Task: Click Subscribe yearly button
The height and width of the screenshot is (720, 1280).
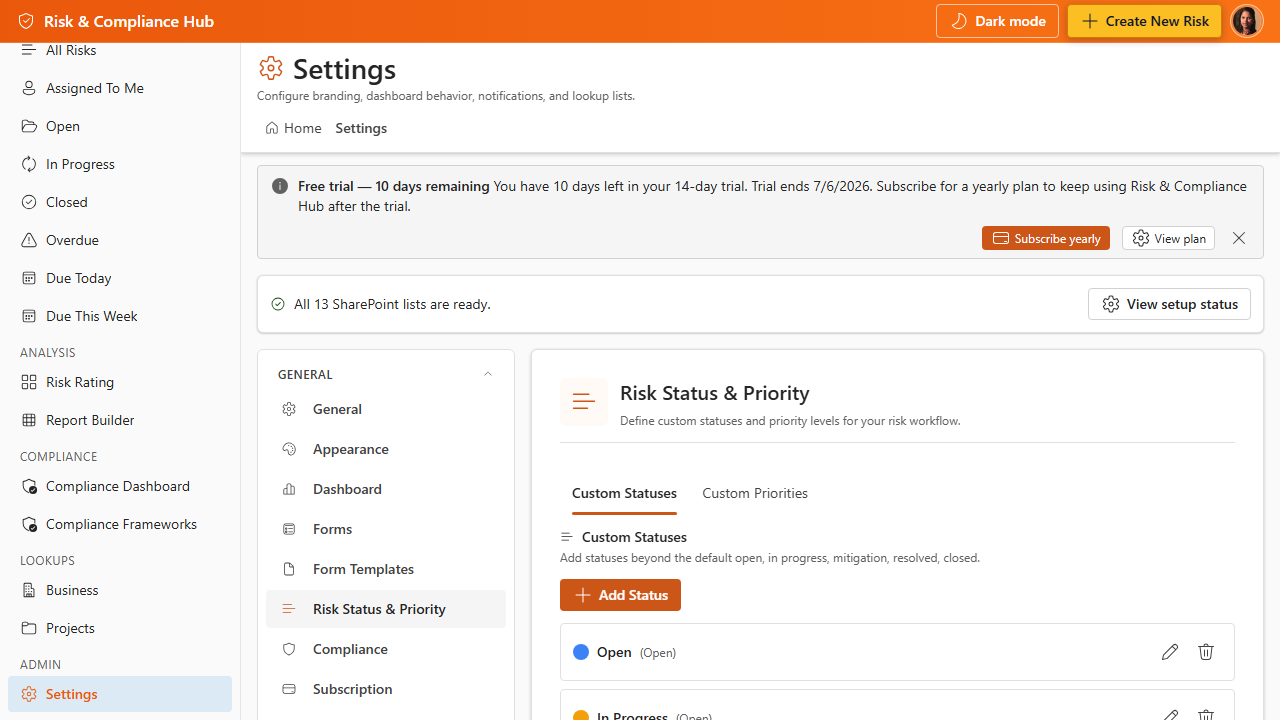Action: (x=1046, y=238)
